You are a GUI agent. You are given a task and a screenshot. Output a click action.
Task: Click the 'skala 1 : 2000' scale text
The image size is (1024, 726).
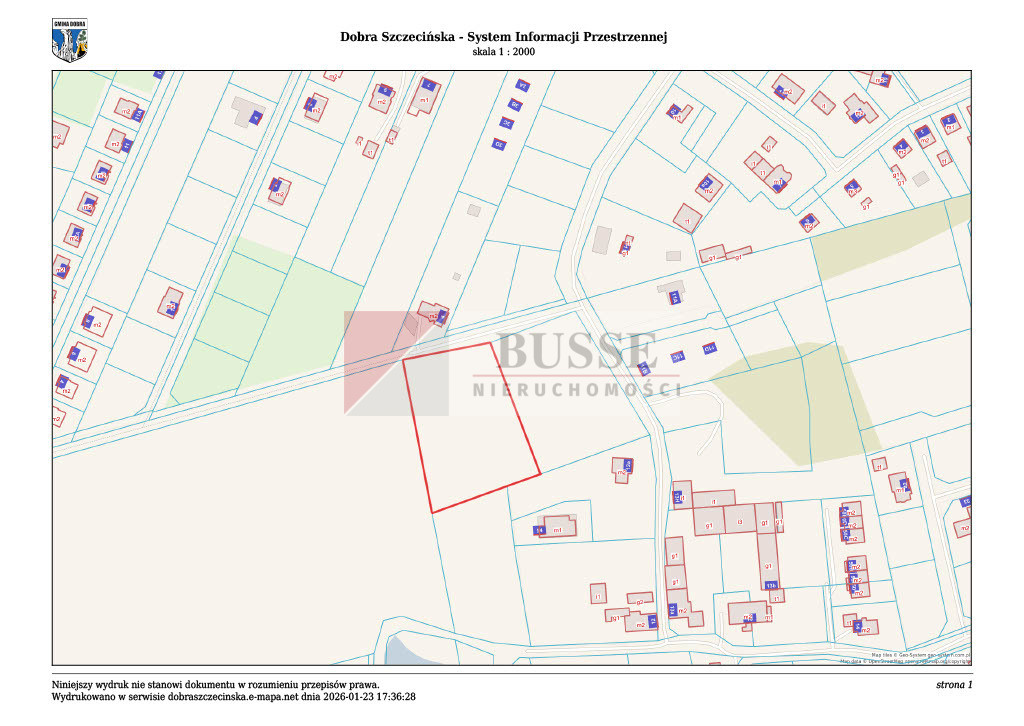click(504, 52)
